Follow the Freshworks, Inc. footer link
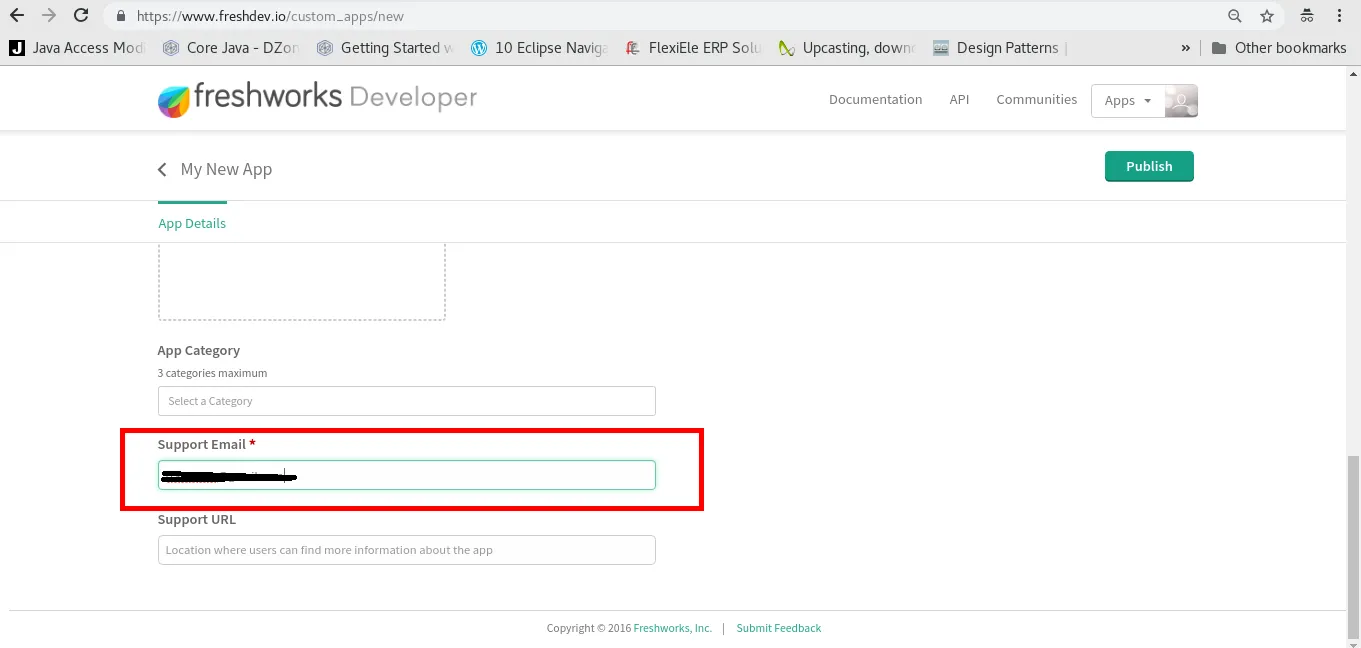1361x648 pixels. [673, 628]
